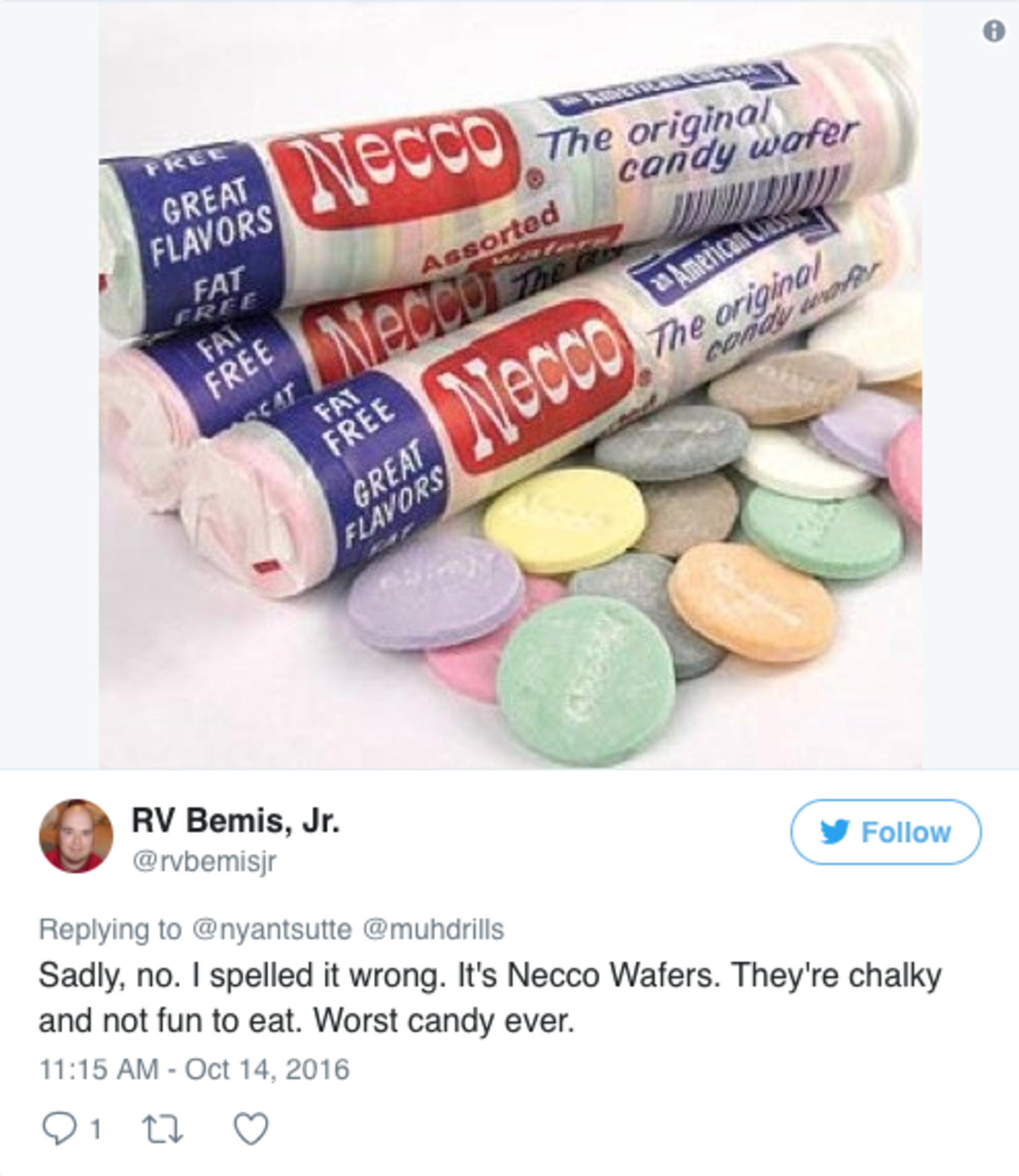
Task: Open the @muhdrills mention
Action: tap(433, 930)
